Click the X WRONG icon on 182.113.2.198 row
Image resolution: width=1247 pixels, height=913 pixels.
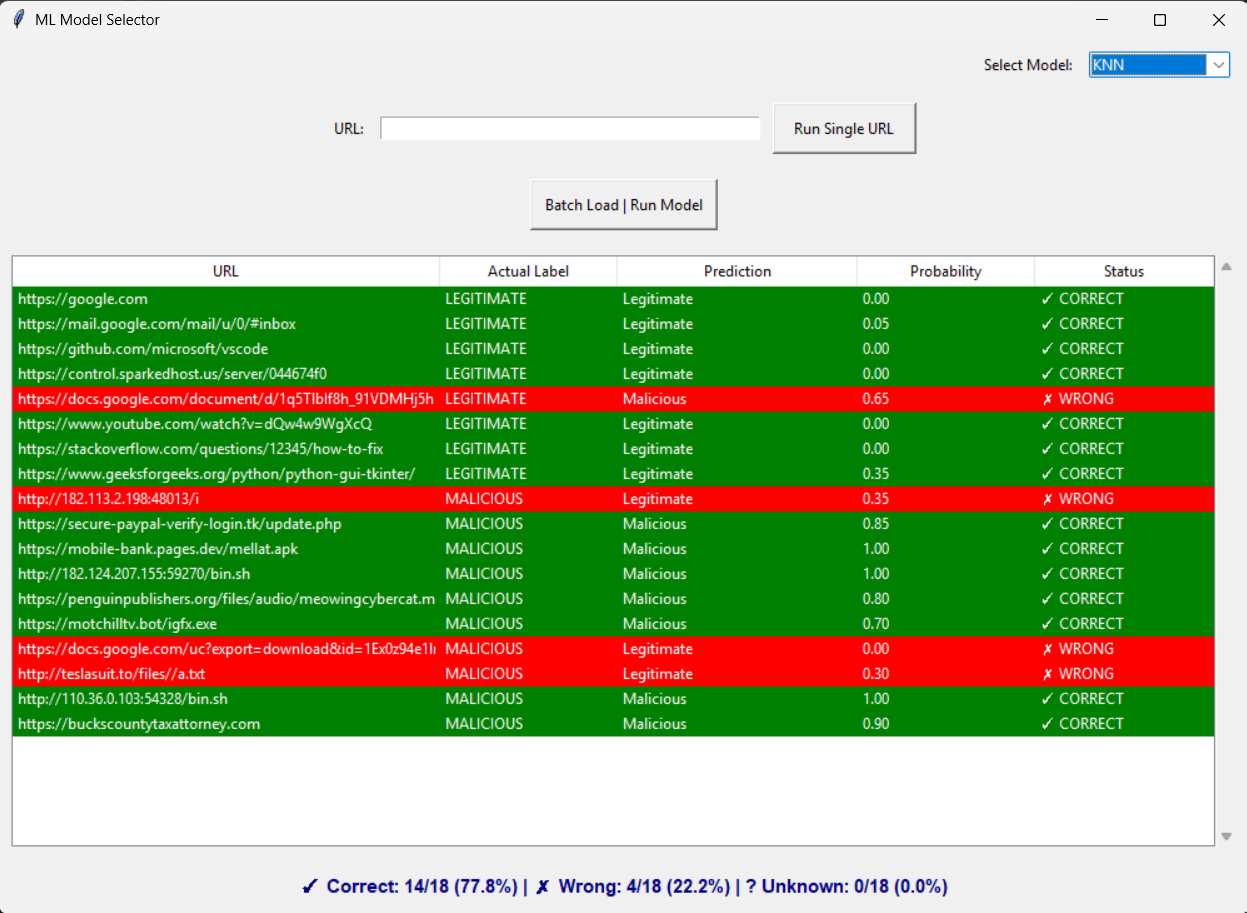1047,499
